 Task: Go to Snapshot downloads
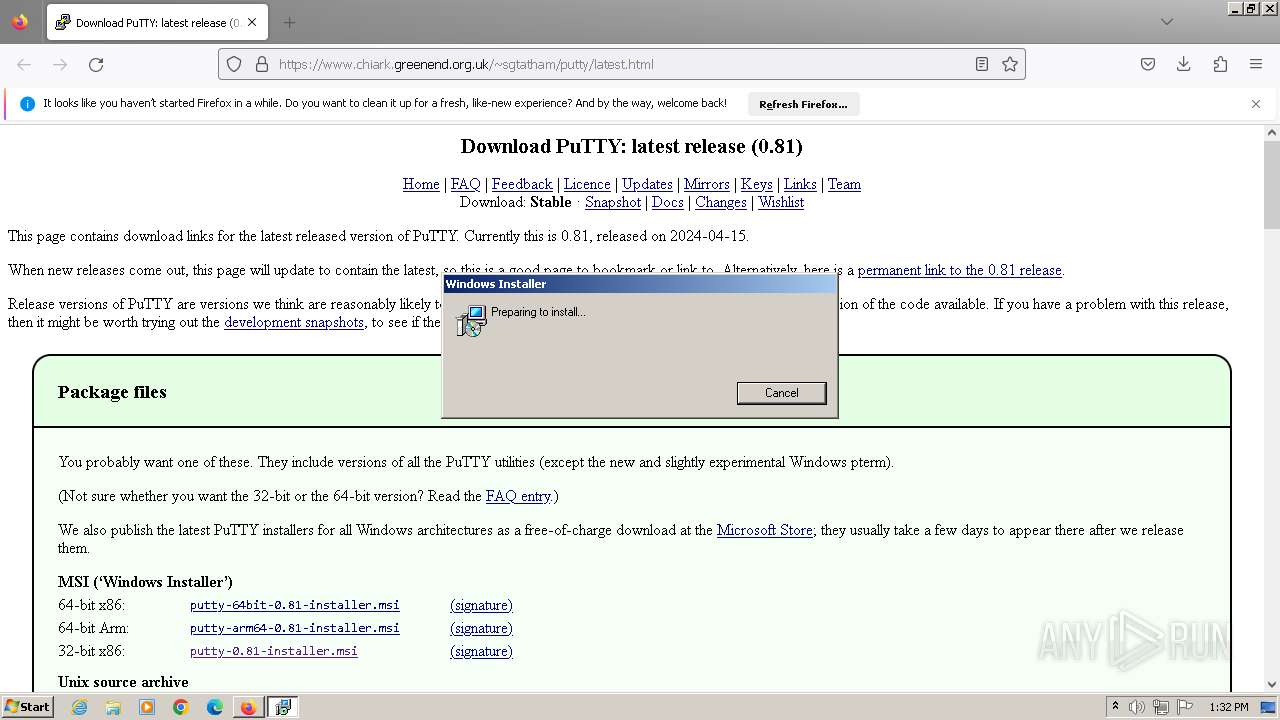(613, 202)
